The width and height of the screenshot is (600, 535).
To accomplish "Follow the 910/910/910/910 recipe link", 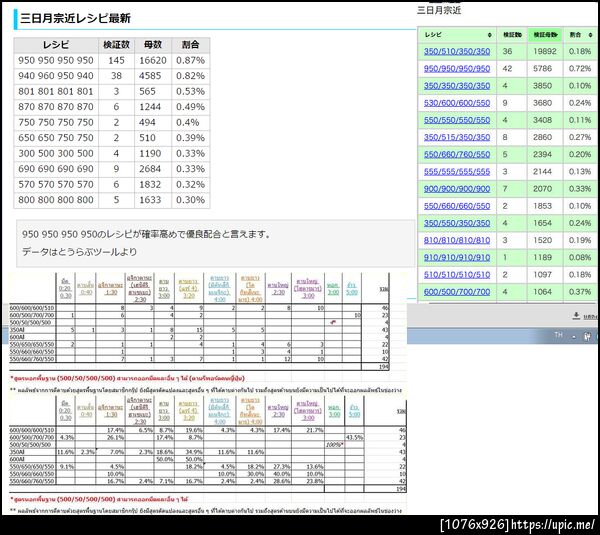I will click(457, 258).
